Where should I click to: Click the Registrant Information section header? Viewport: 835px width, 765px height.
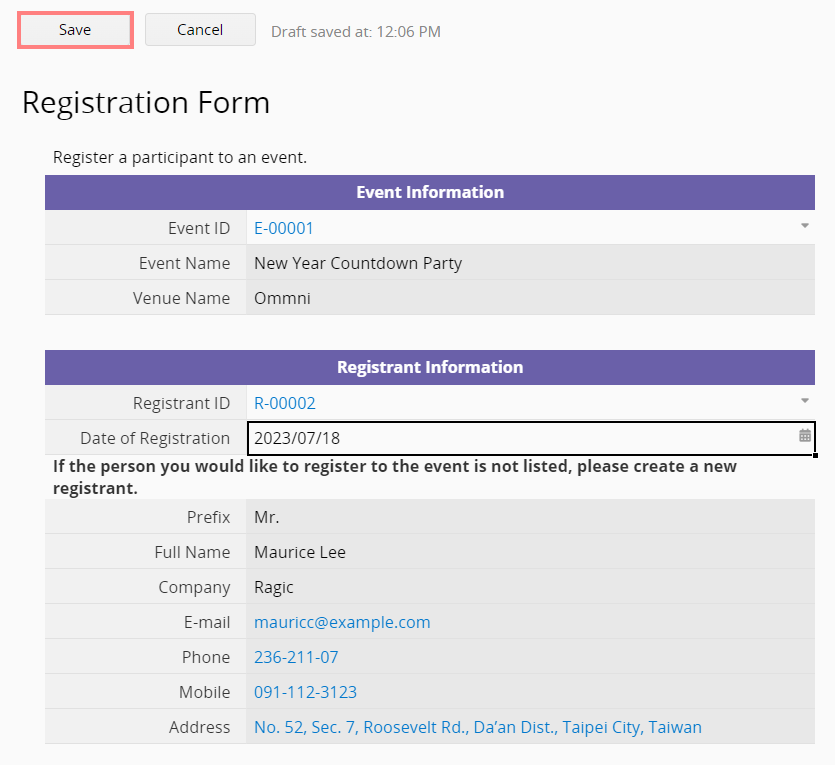(430, 367)
